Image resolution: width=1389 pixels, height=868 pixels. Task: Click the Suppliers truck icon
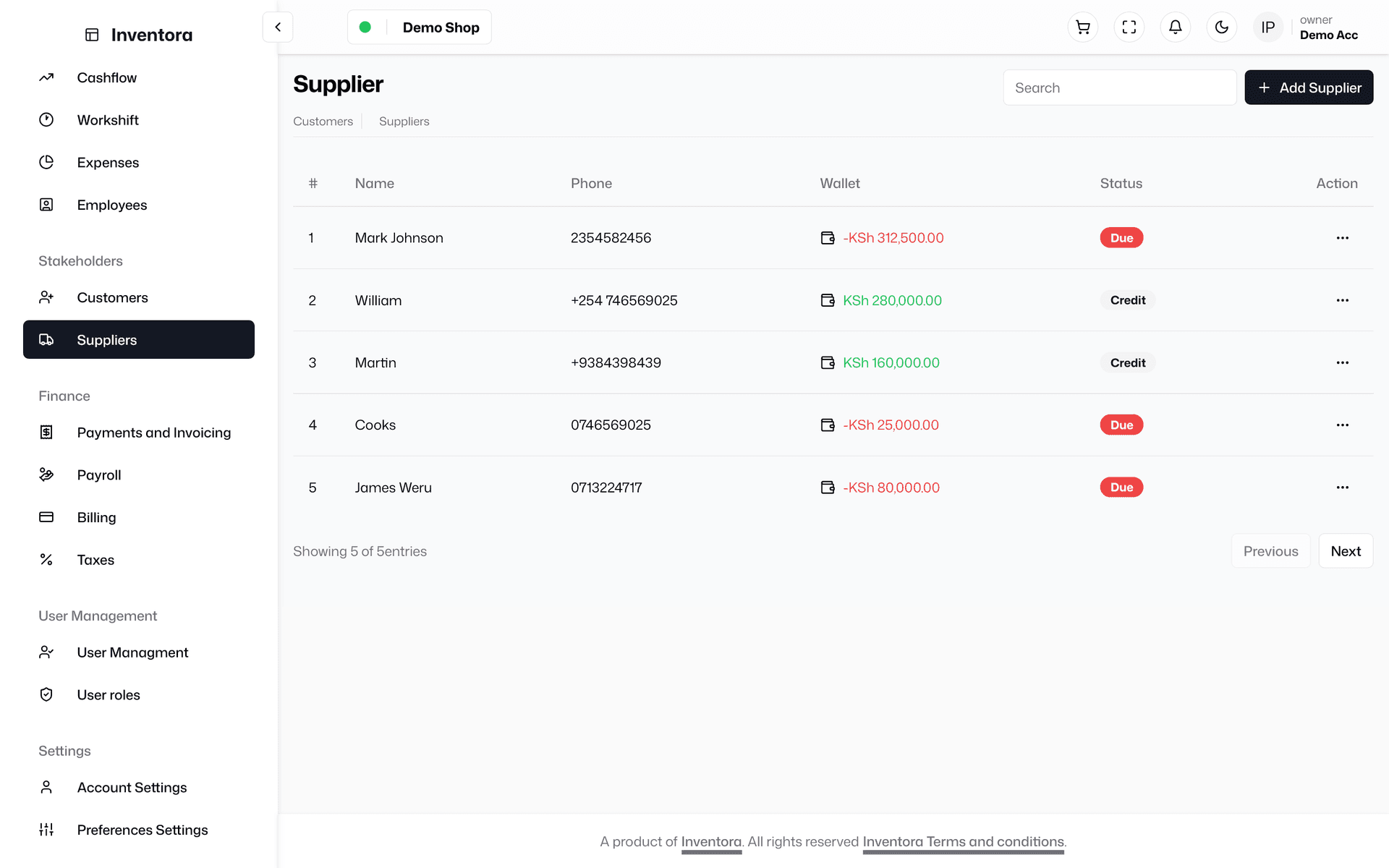(46, 340)
